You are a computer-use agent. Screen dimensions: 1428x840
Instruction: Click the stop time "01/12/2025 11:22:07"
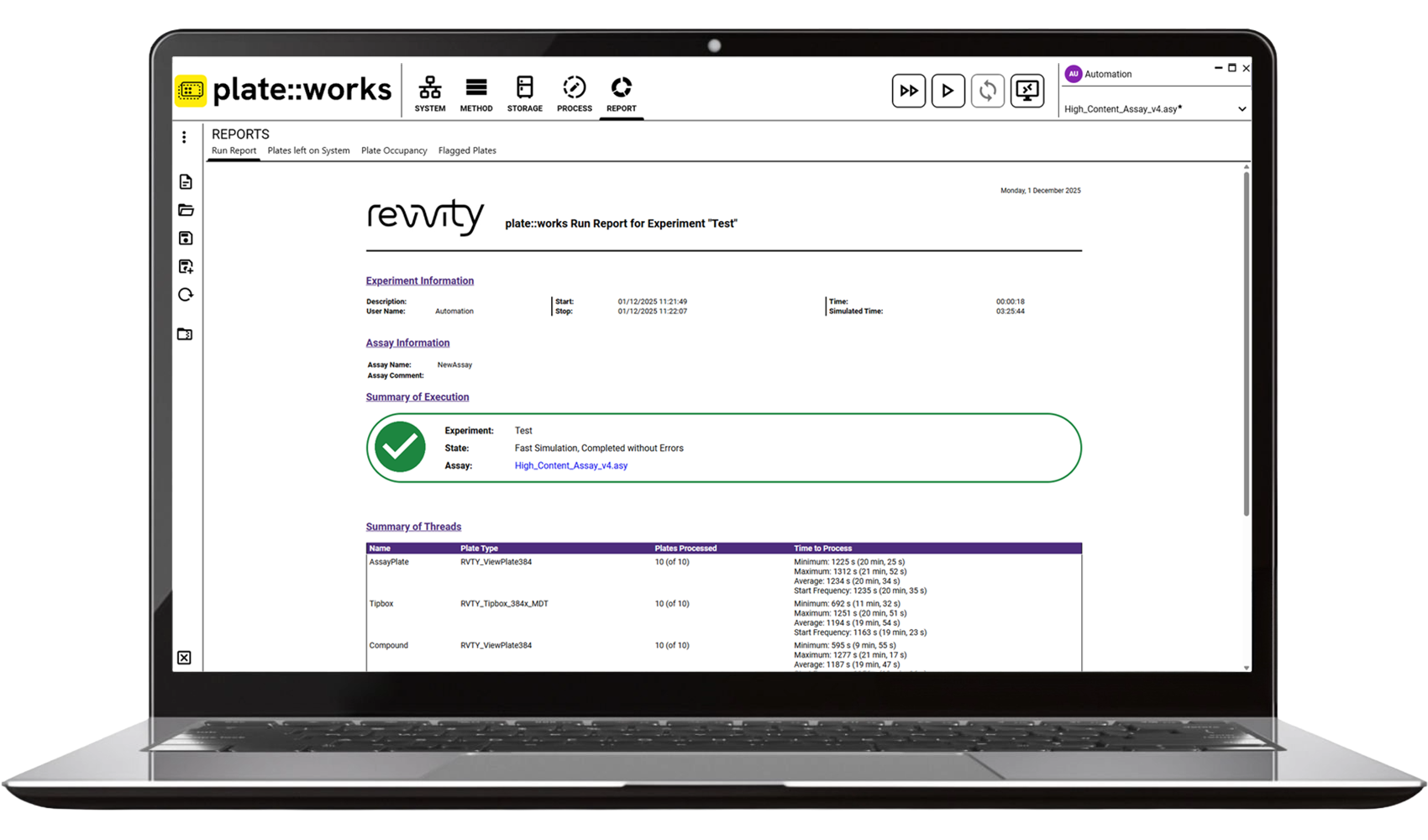point(653,312)
